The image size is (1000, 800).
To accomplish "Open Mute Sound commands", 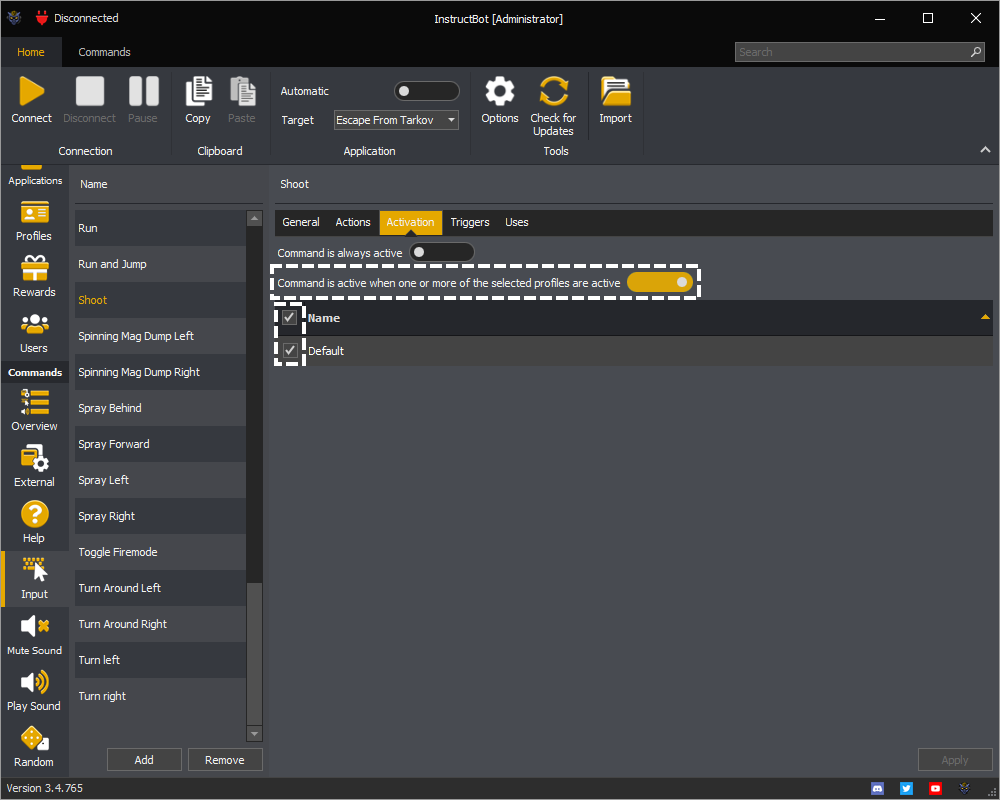I will click(34, 635).
